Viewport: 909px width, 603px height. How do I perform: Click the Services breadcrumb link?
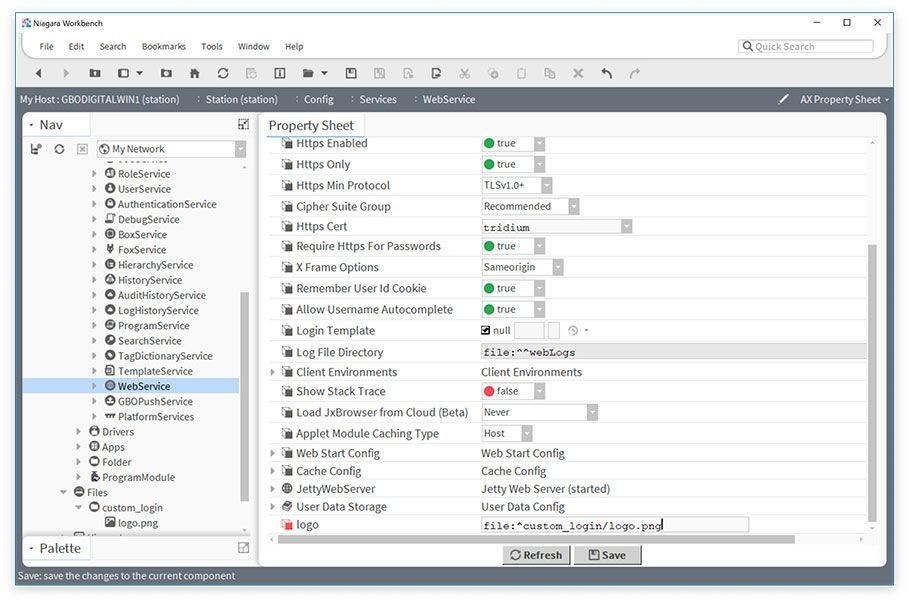point(377,99)
